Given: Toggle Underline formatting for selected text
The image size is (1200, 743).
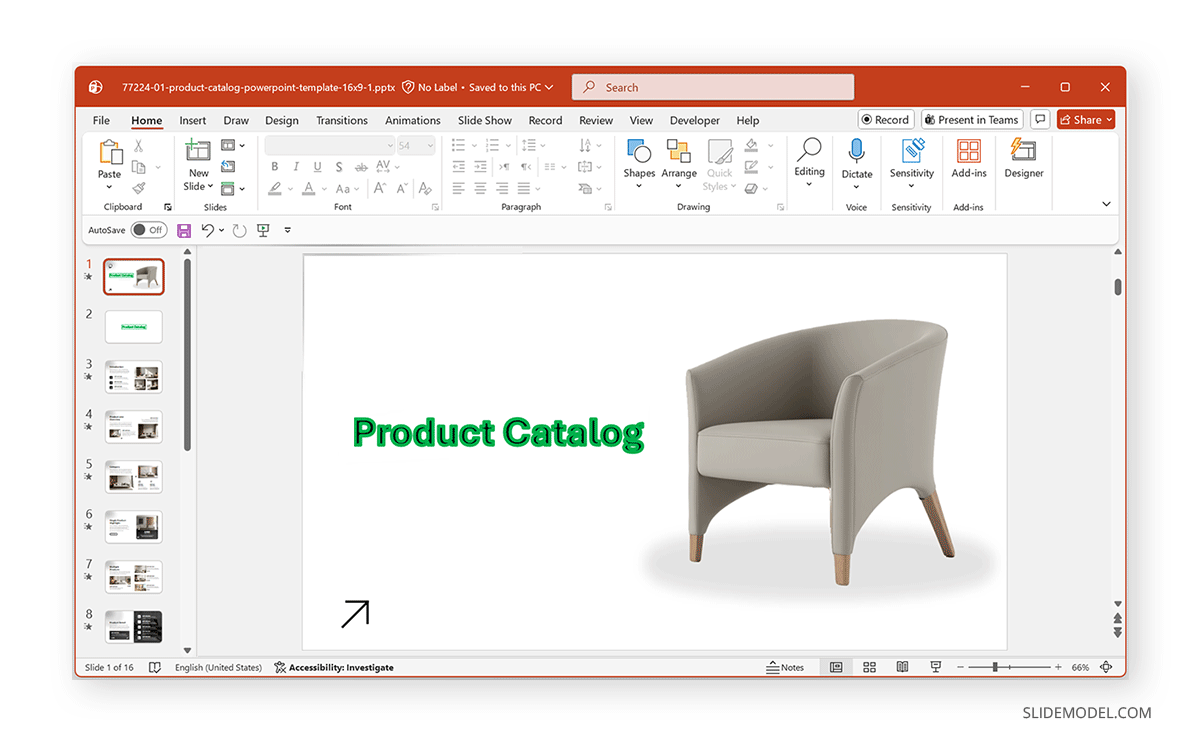Looking at the screenshot, I should click(318, 167).
